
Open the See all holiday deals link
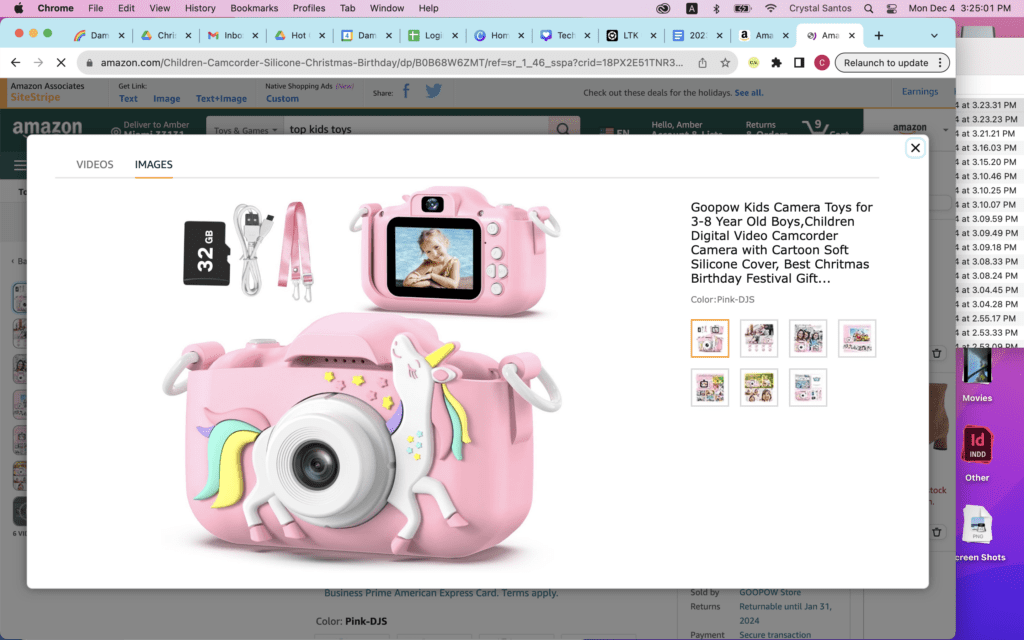748,93
